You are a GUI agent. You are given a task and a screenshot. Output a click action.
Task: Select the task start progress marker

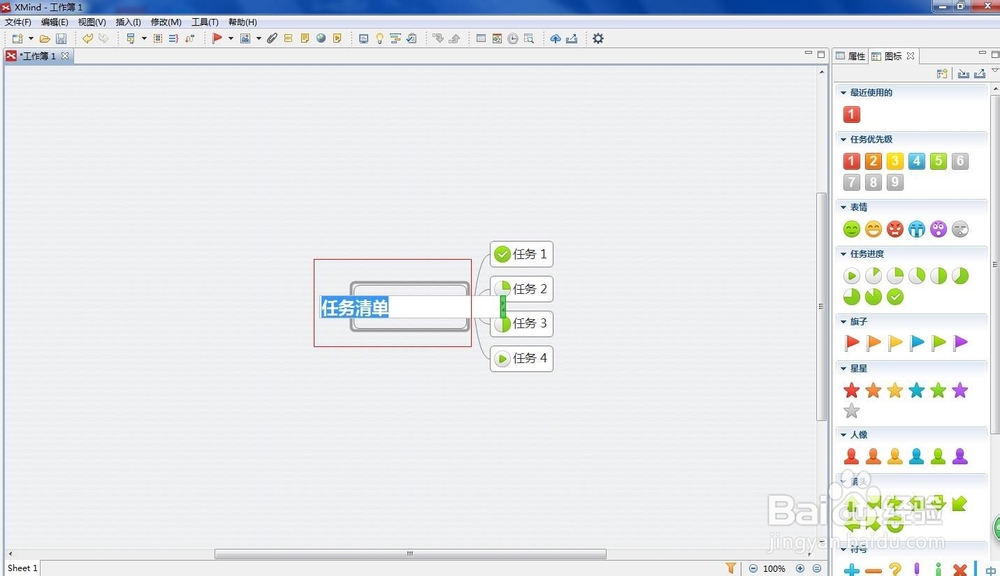[851, 276]
